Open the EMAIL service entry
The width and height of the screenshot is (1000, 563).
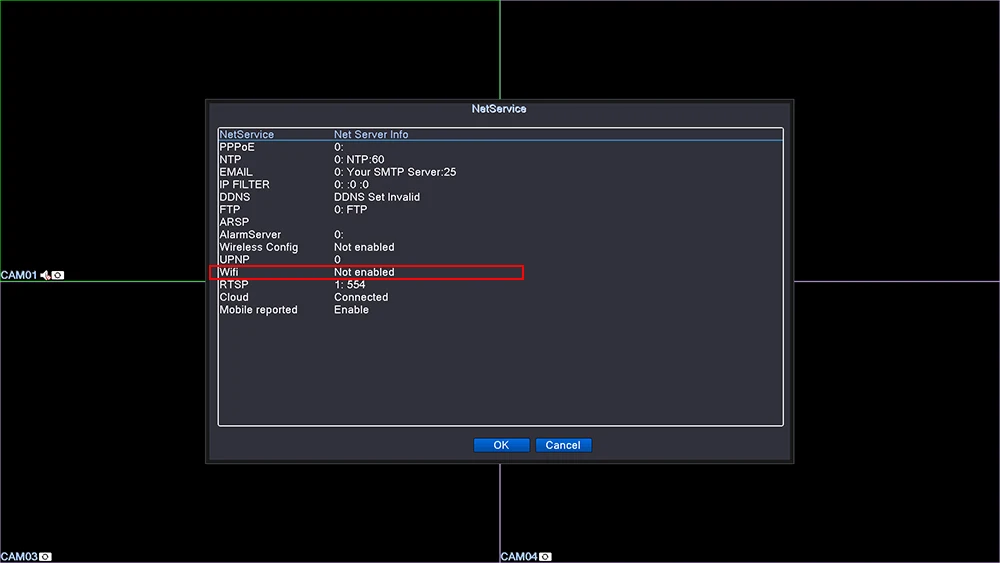click(x=501, y=172)
